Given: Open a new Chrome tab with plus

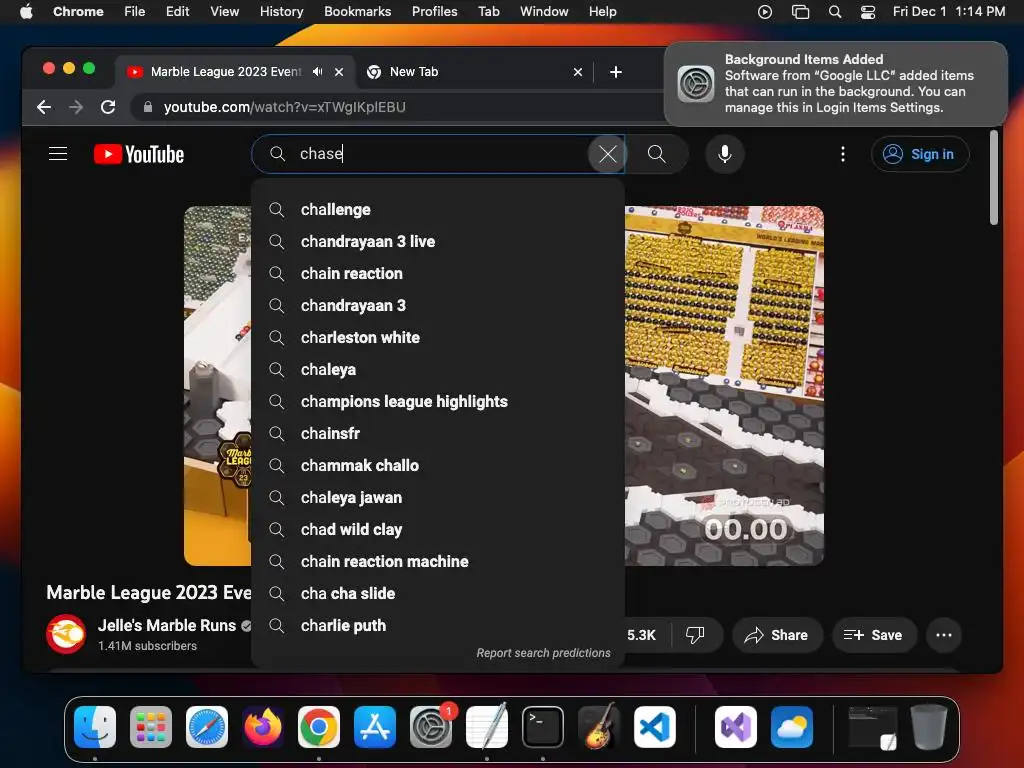Looking at the screenshot, I should (x=616, y=72).
